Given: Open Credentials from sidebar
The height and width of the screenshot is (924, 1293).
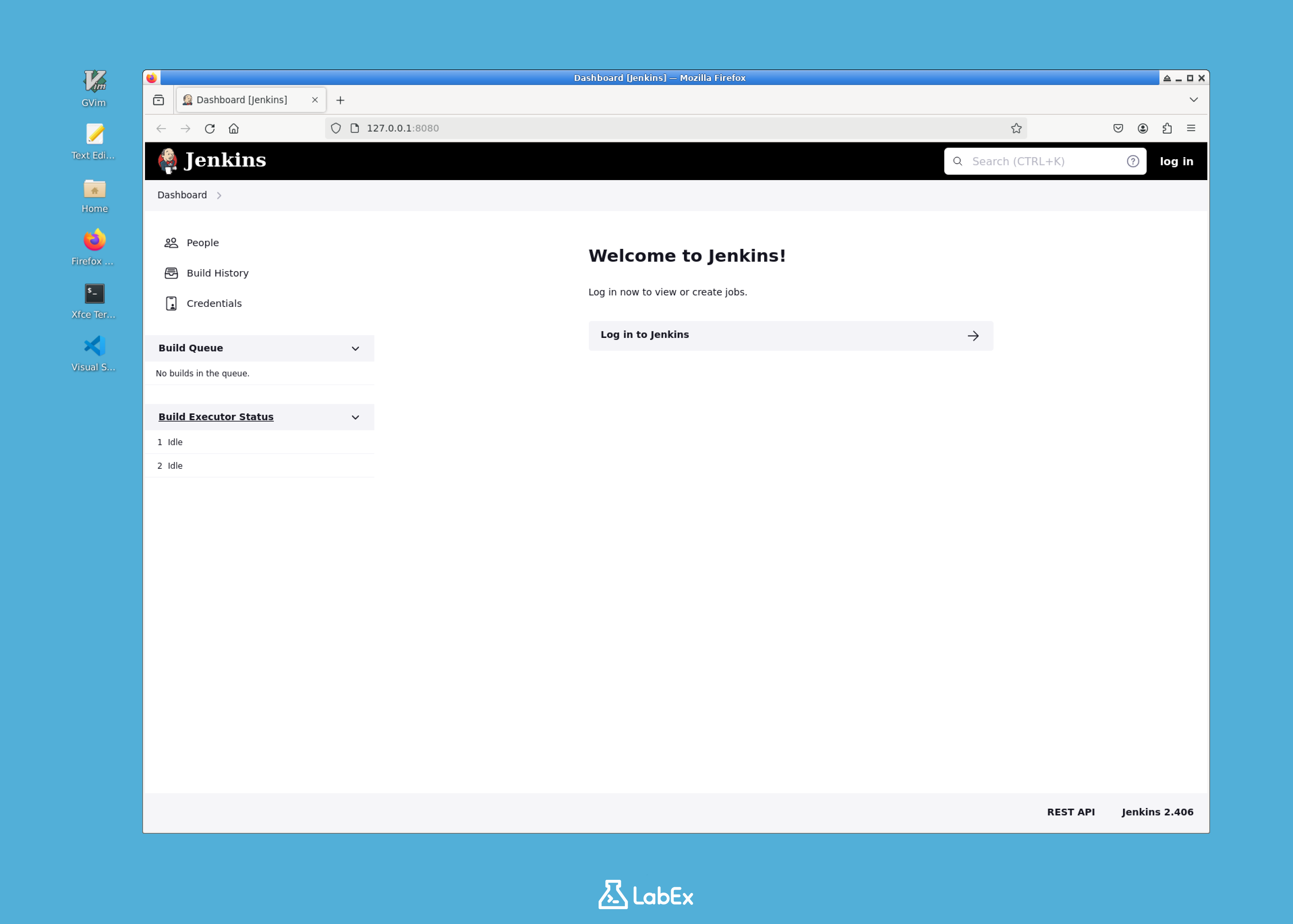Looking at the screenshot, I should [213, 303].
